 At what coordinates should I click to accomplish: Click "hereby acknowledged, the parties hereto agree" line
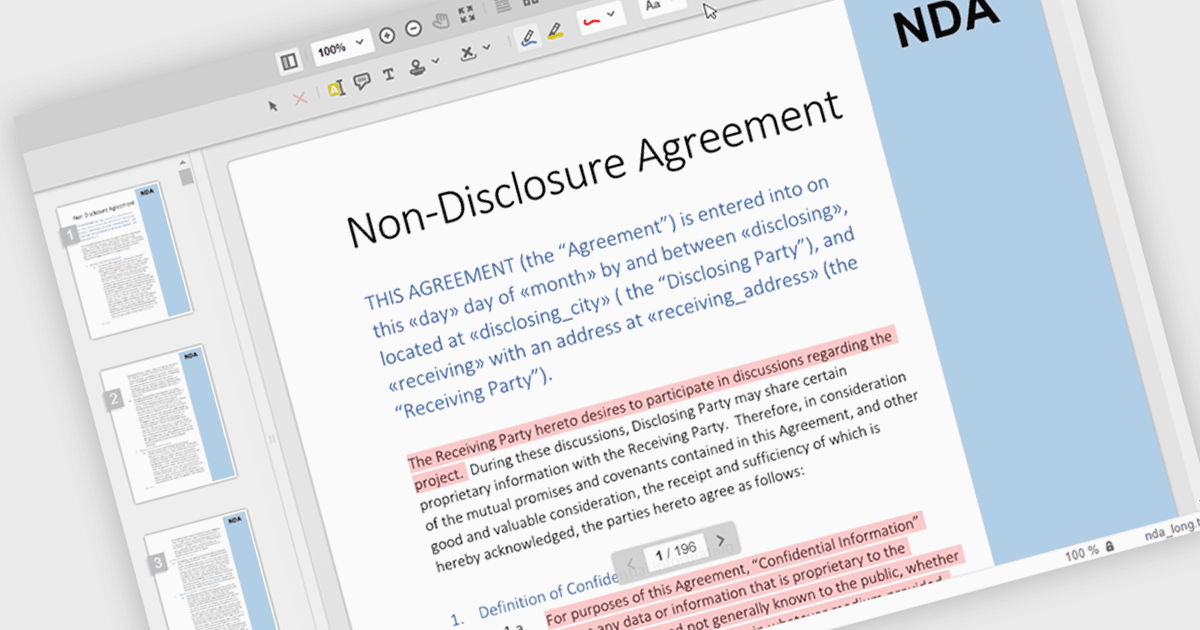click(619, 516)
